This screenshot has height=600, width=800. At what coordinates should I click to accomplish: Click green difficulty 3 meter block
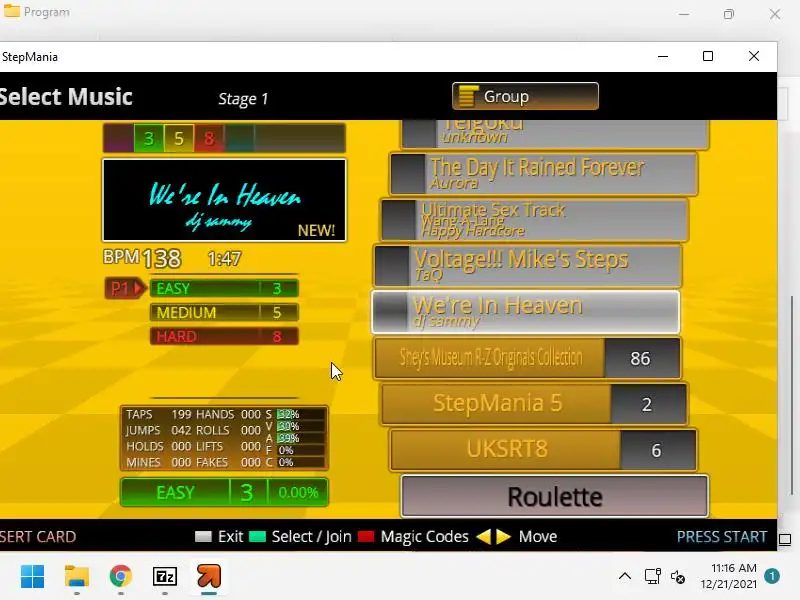click(148, 138)
